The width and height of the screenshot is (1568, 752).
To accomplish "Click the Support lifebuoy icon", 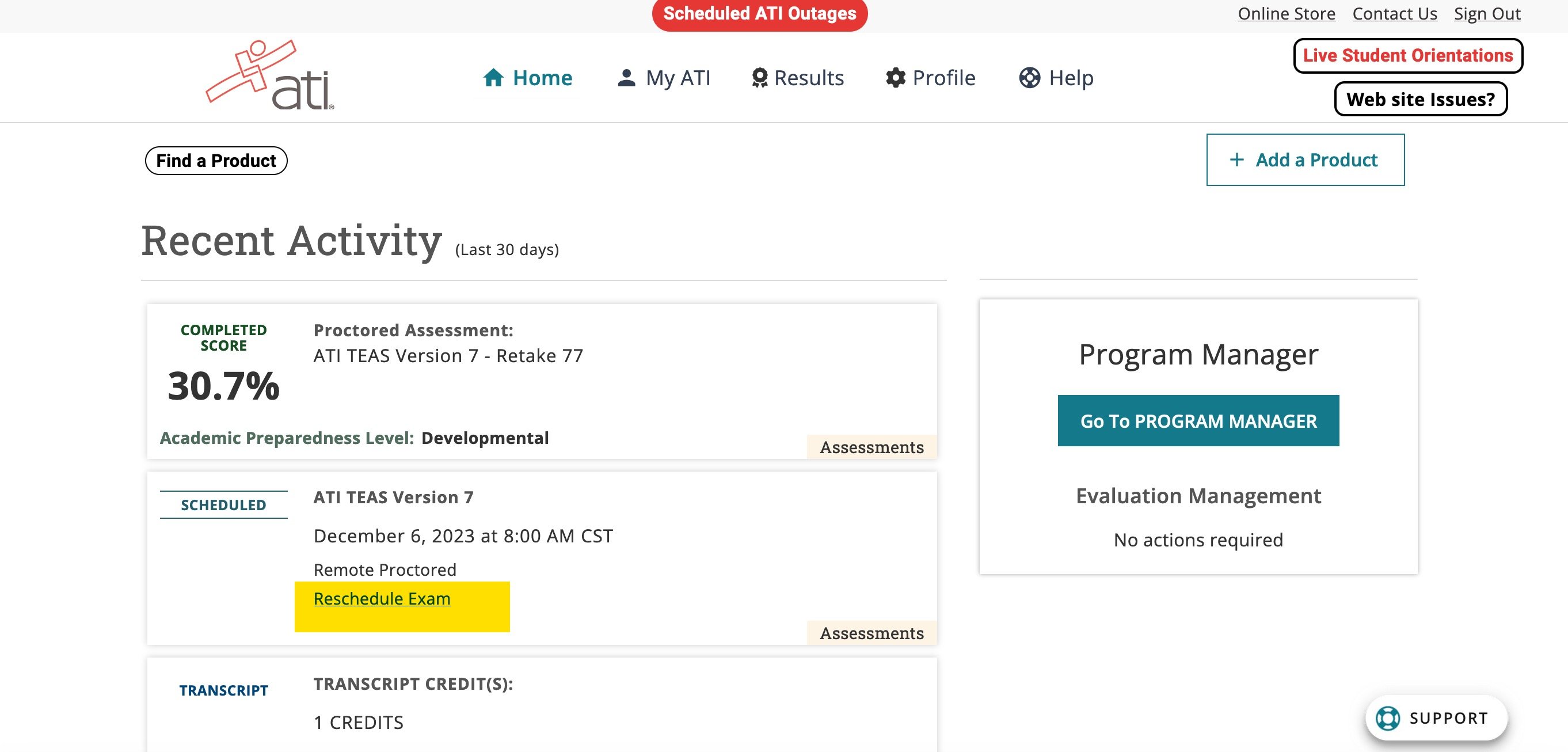I will pyautogui.click(x=1387, y=718).
